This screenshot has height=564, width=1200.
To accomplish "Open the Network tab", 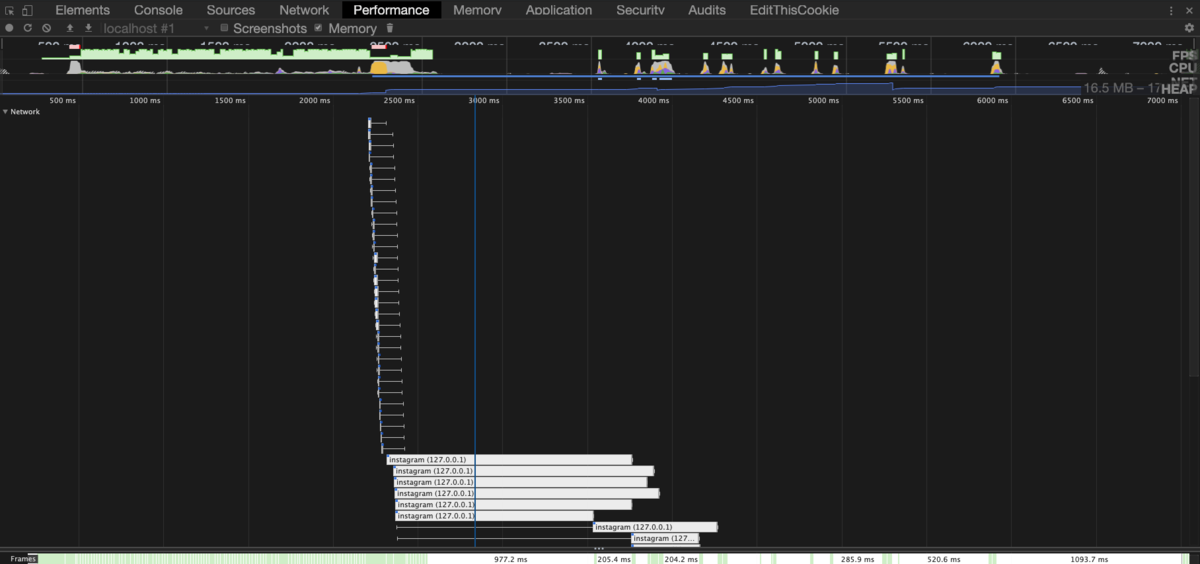I will pyautogui.click(x=304, y=10).
